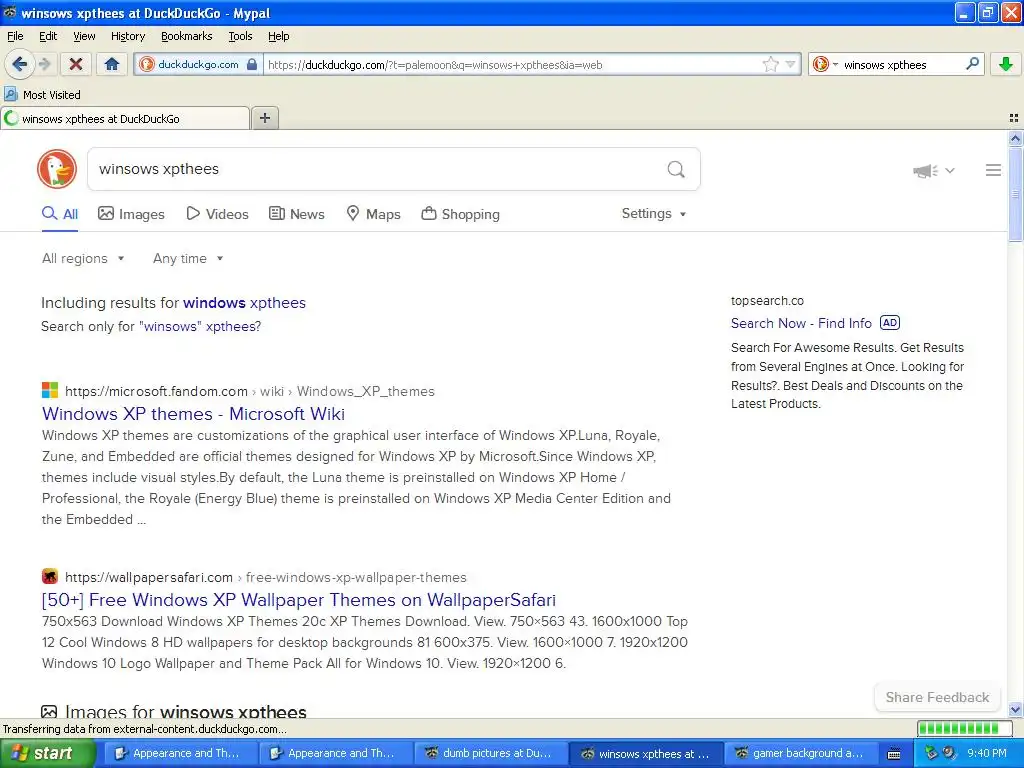The width and height of the screenshot is (1024, 768).
Task: Open the Most Visited bookmarks folder
Action: point(42,95)
